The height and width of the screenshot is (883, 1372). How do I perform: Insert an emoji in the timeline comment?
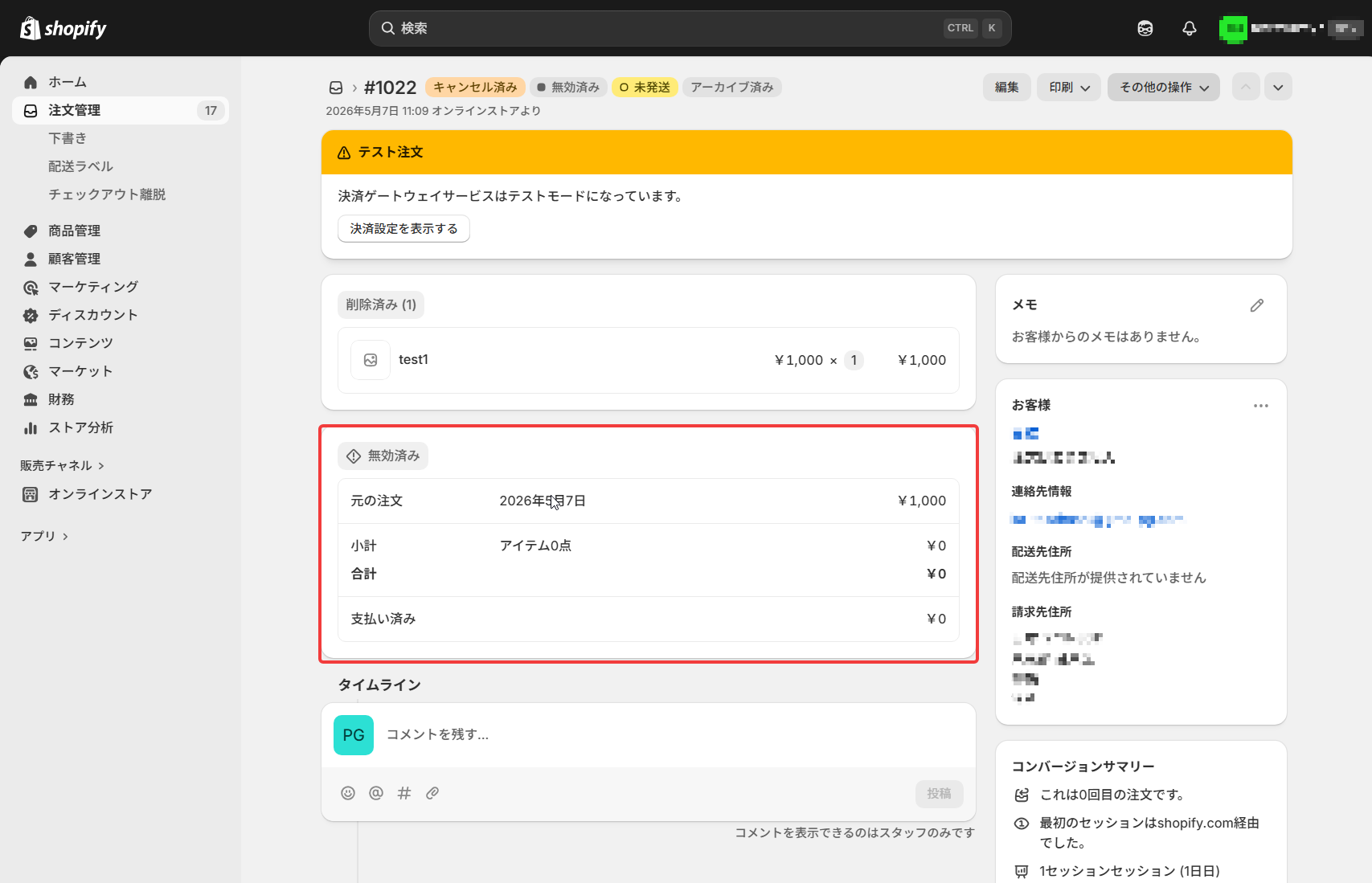coord(348,793)
